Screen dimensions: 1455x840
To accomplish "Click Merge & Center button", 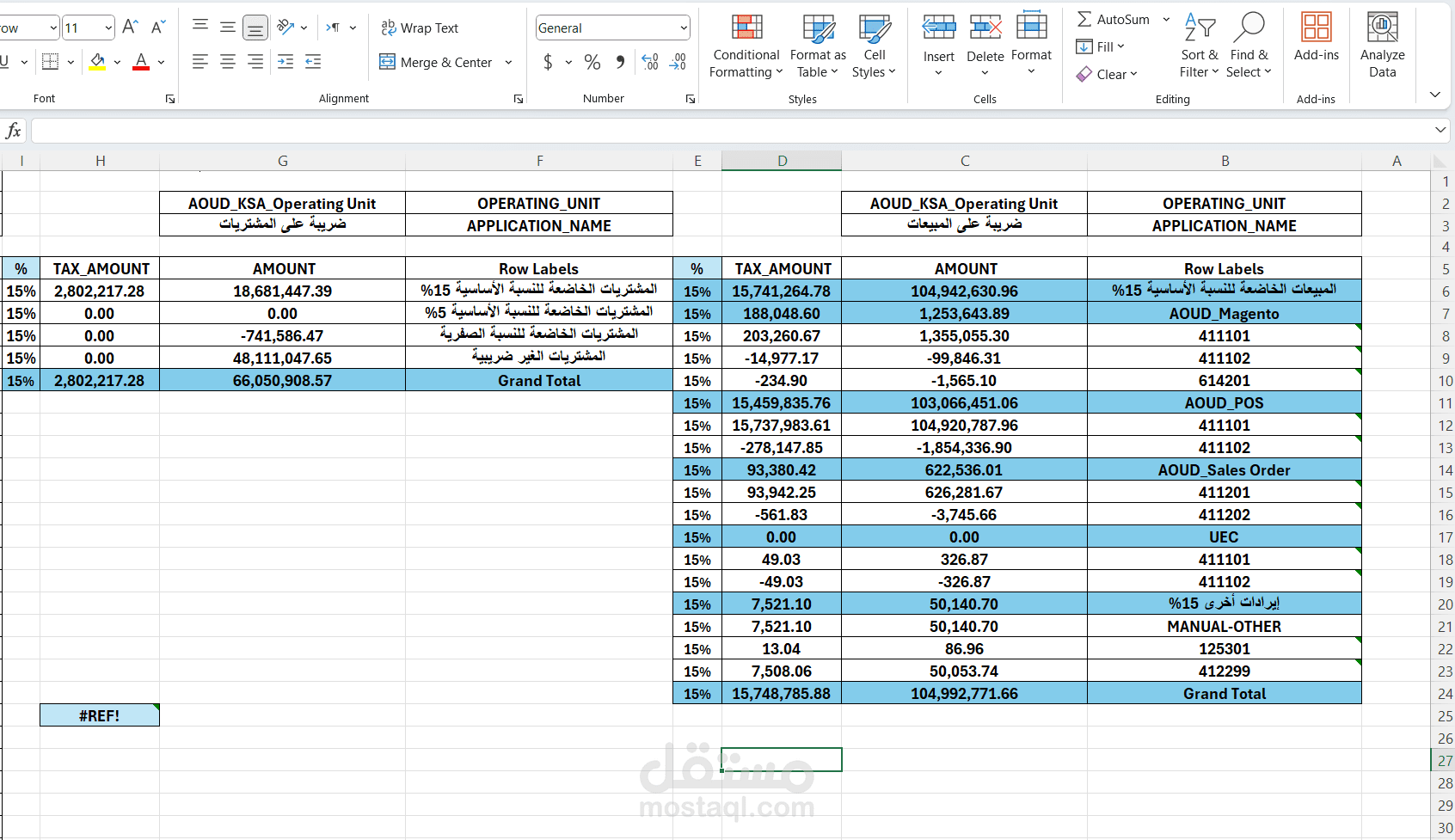I will pyautogui.click(x=437, y=62).
